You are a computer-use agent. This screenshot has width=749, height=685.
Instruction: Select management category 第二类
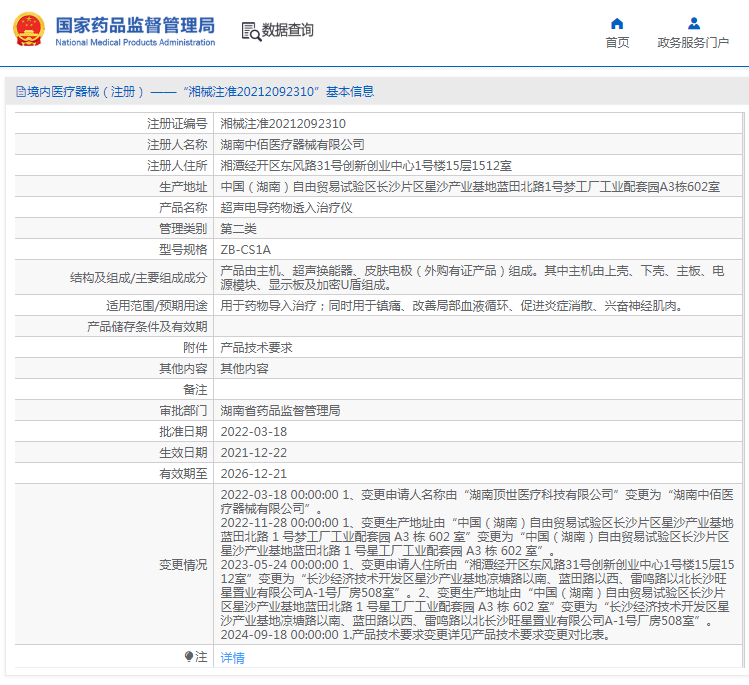[238, 229]
